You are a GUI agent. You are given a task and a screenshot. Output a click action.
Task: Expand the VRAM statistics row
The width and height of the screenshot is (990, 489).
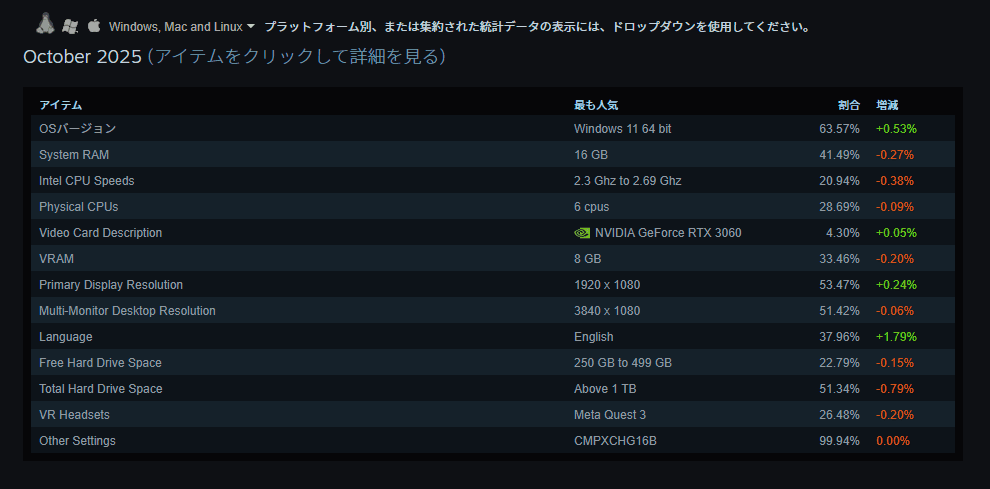(x=55, y=259)
